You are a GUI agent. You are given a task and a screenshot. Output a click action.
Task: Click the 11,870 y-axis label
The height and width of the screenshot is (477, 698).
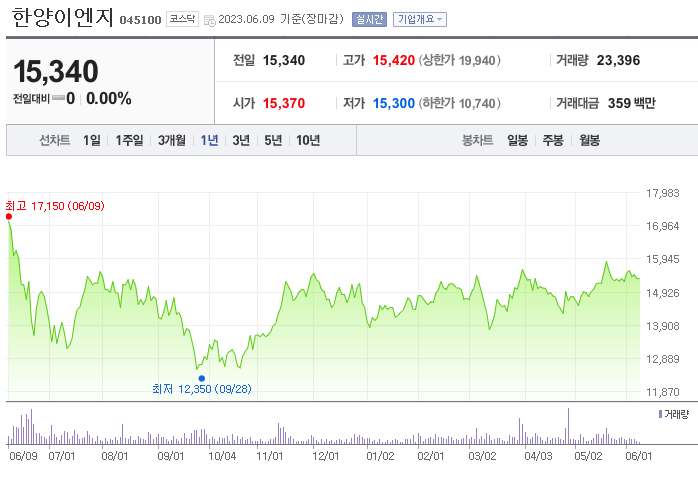663,392
